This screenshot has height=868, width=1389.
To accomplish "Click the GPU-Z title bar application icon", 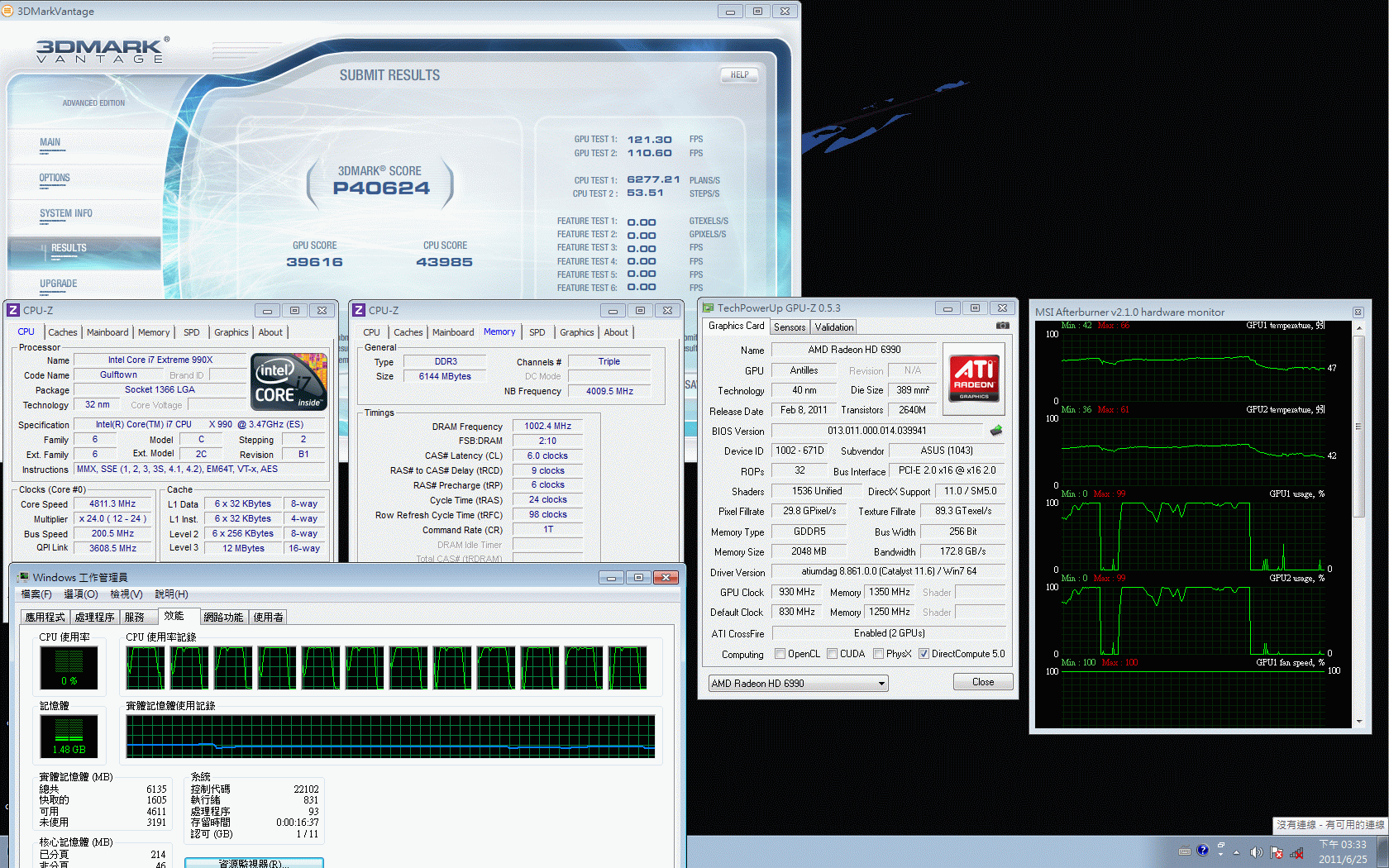I will pyautogui.click(x=708, y=308).
